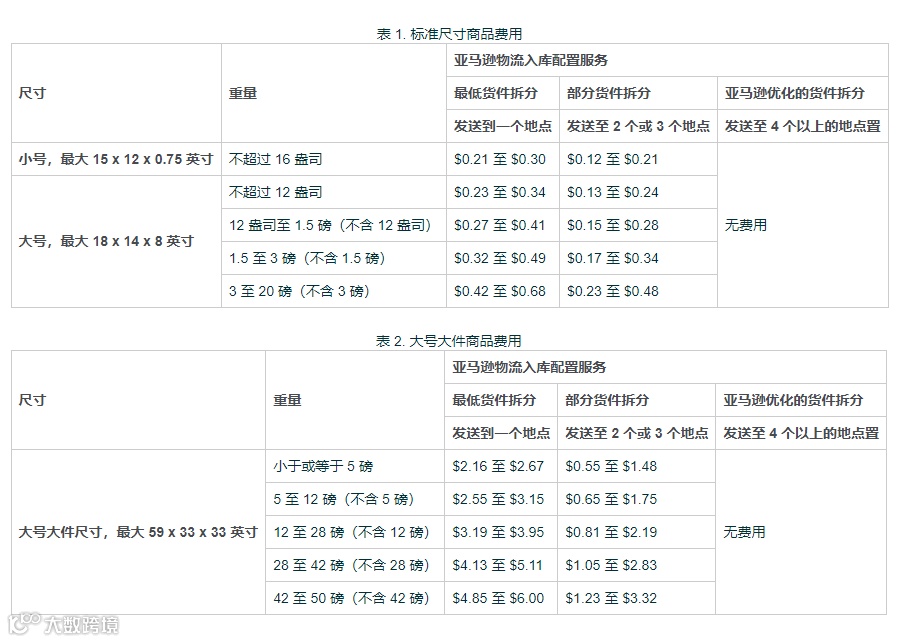Select the cell '不超过 12 盎司'
Image resolution: width=909 pixels, height=642 pixels.
(x=333, y=192)
